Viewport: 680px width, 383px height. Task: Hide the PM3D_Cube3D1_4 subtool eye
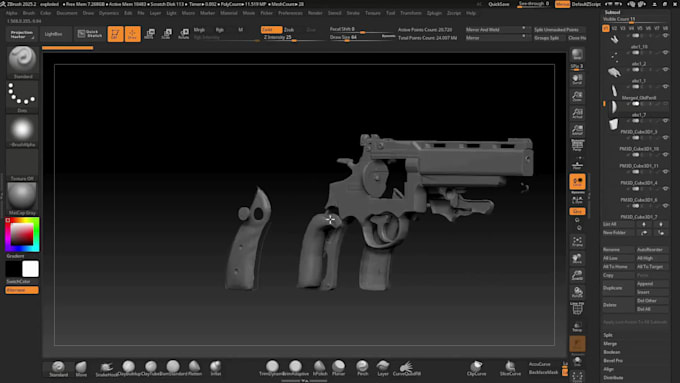pos(666,189)
